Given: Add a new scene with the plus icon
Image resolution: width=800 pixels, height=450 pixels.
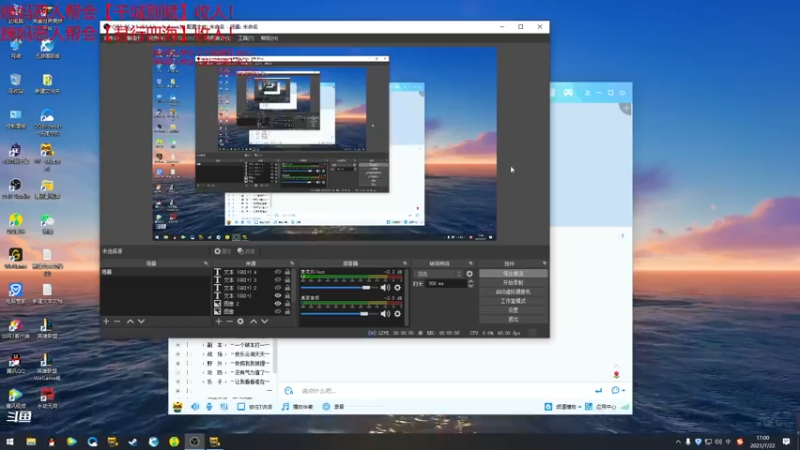Looking at the screenshot, I should [106, 321].
